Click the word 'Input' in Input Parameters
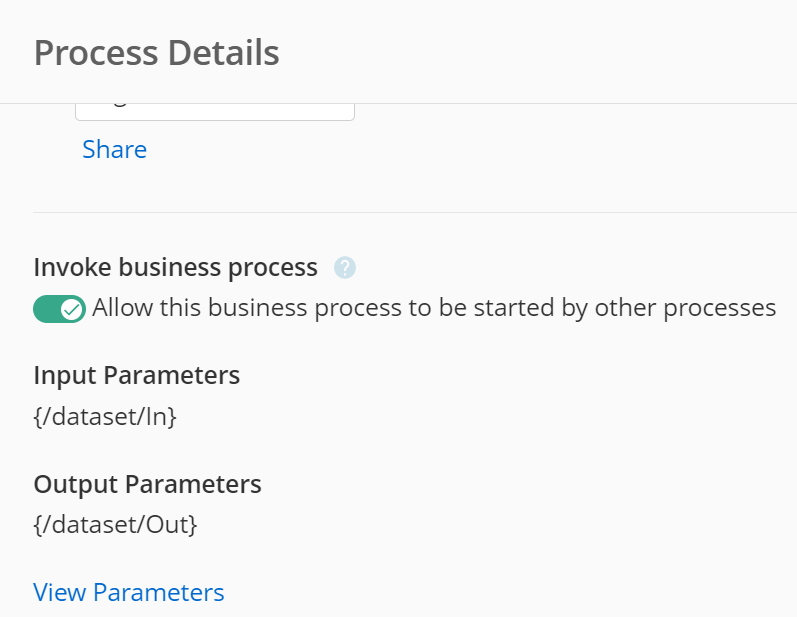797x617 pixels. tap(65, 376)
